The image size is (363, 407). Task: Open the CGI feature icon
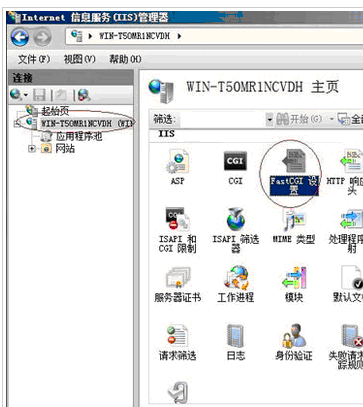tap(235, 167)
